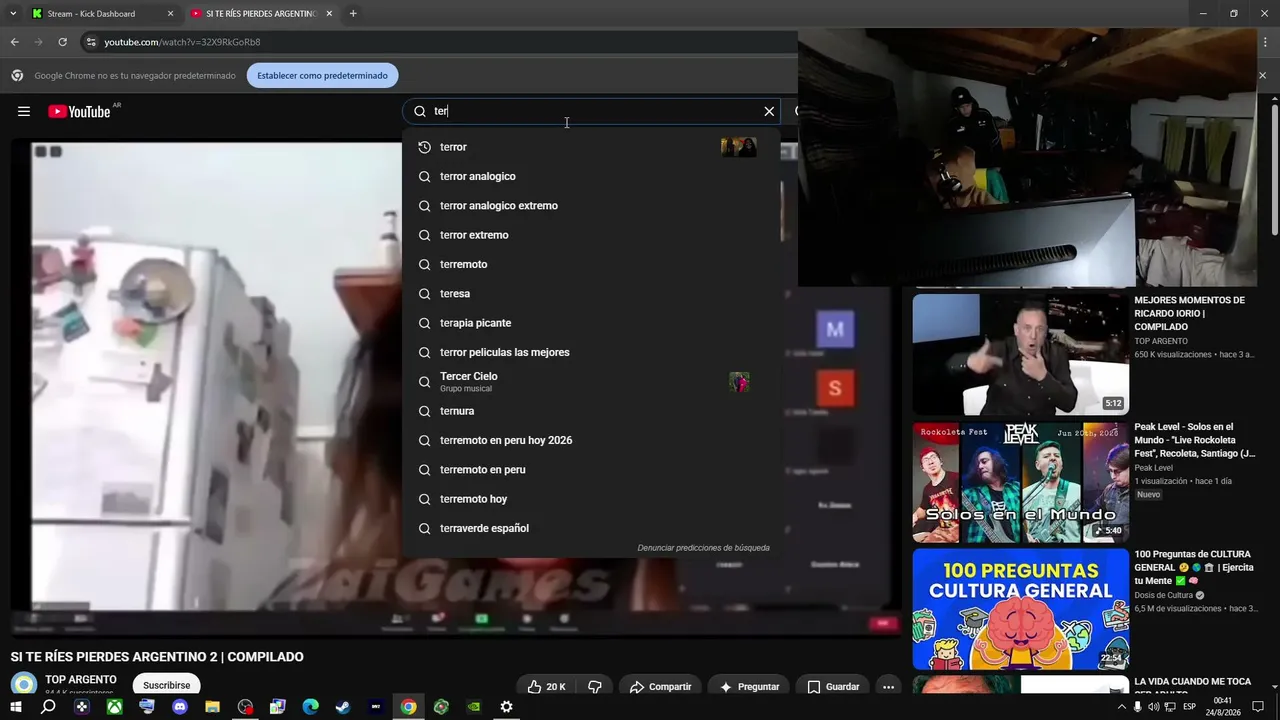The height and width of the screenshot is (720, 1280).
Task: Open File Explorer from the taskbar
Action: [212, 707]
